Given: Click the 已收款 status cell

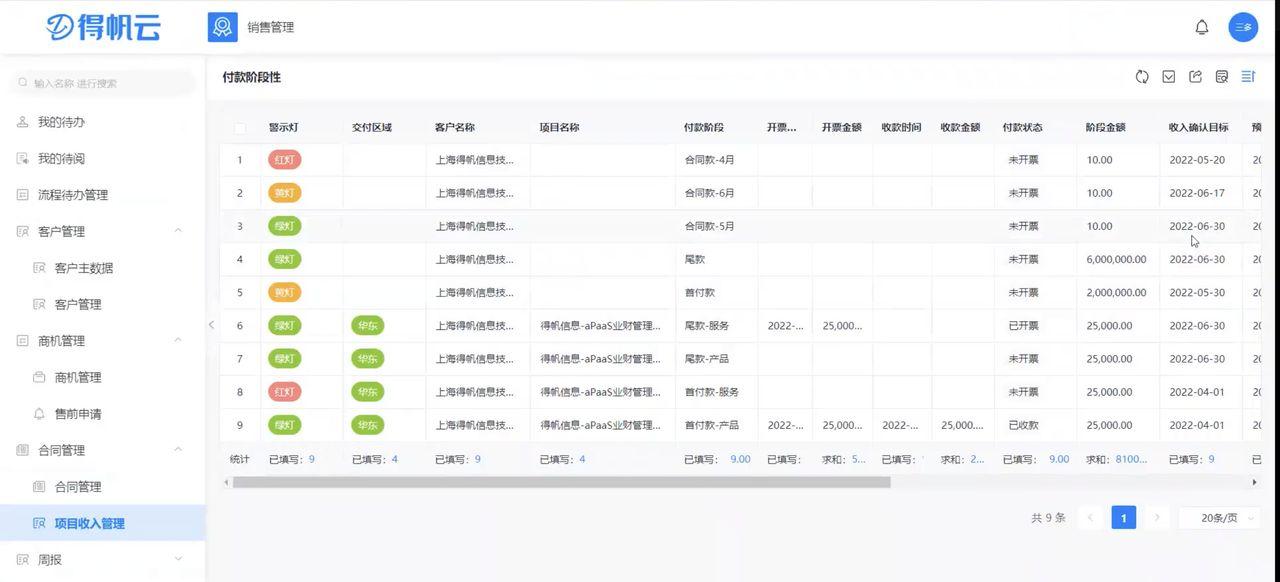Looking at the screenshot, I should tap(1023, 425).
